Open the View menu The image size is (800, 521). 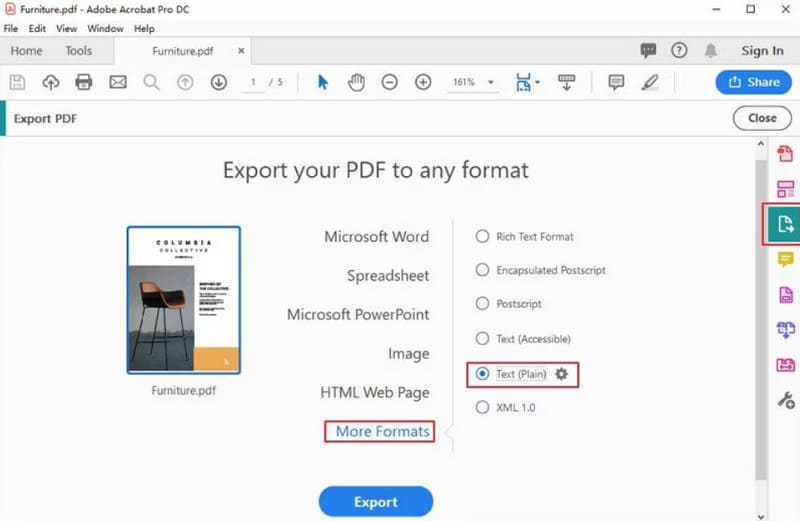click(x=66, y=29)
